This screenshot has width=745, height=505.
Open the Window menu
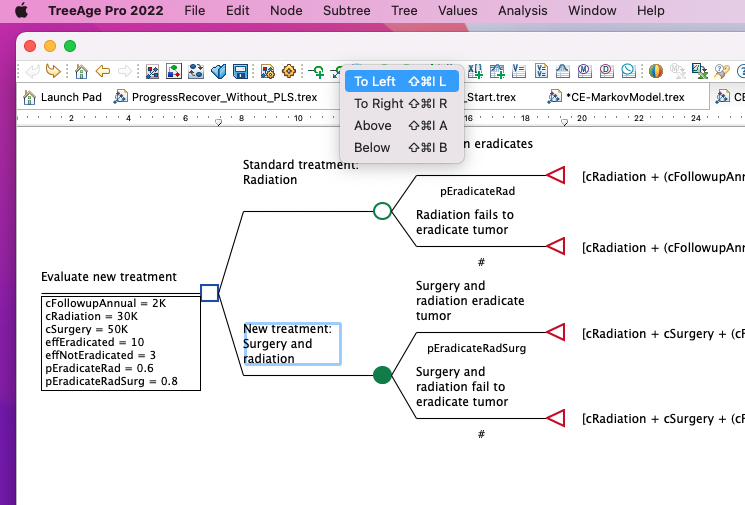(592, 10)
